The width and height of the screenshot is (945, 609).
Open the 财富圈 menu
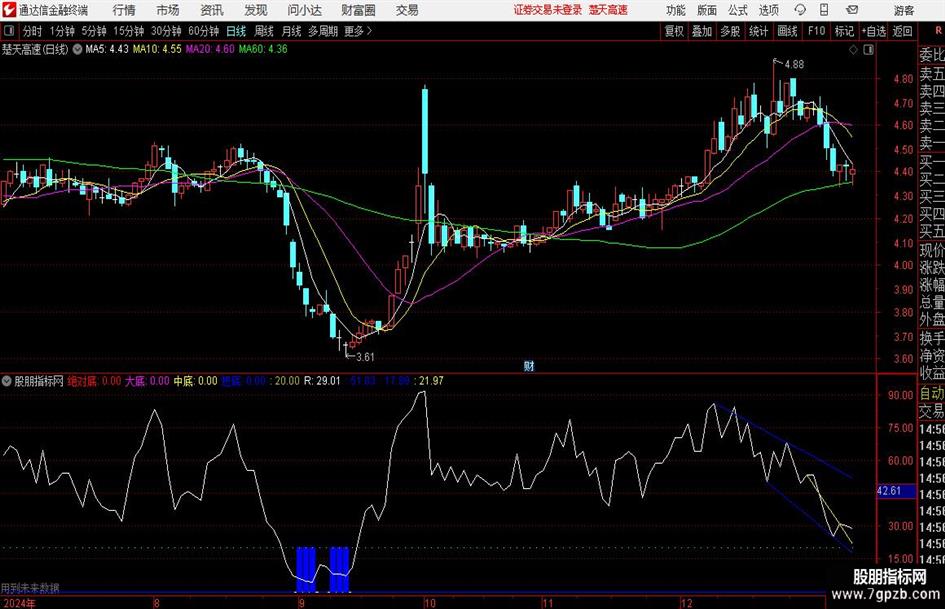coord(358,10)
